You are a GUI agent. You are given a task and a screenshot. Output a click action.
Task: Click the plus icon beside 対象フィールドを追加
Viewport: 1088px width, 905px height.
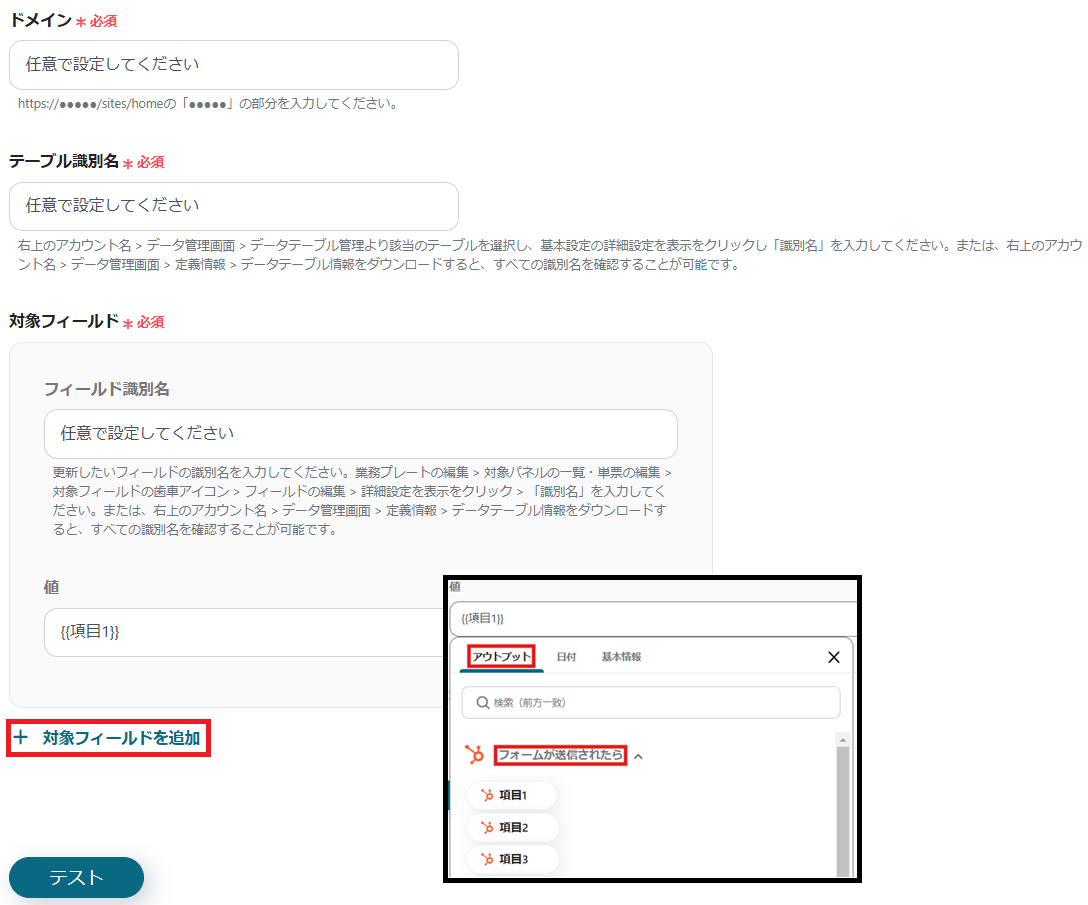pyautogui.click(x=21, y=737)
